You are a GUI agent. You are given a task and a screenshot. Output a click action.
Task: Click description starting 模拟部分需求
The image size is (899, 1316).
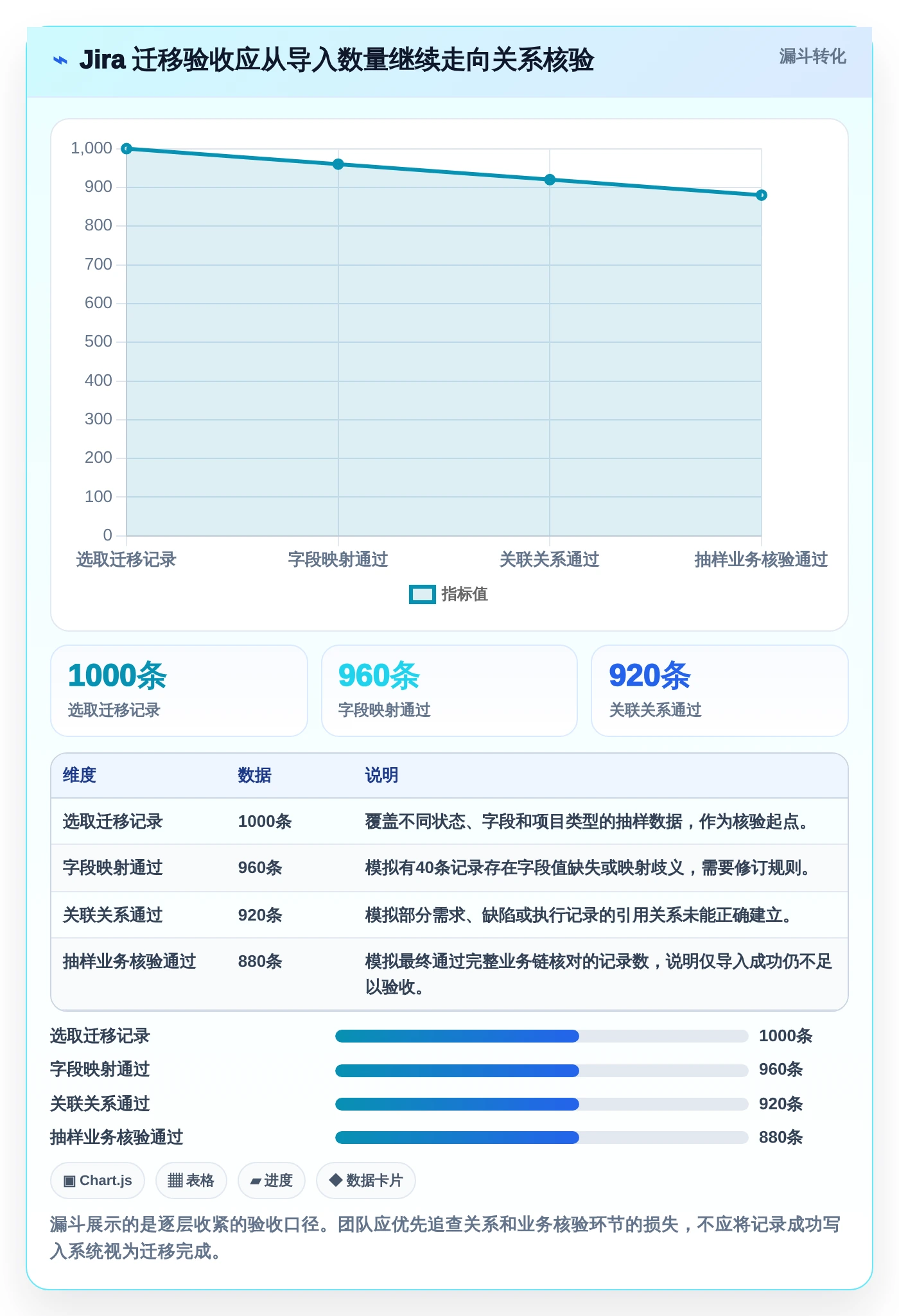[x=579, y=915]
